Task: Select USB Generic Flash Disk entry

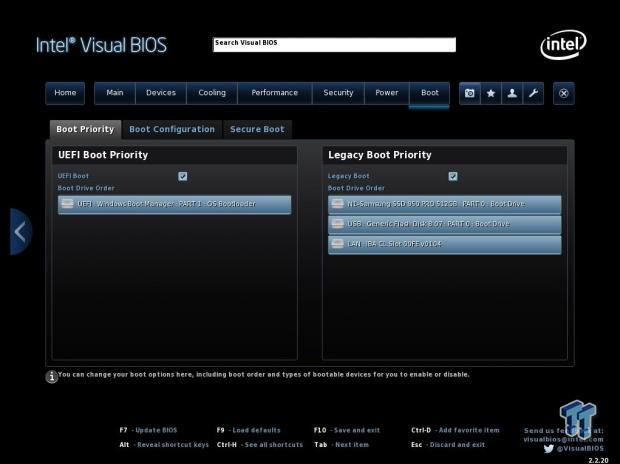Action: (x=444, y=224)
